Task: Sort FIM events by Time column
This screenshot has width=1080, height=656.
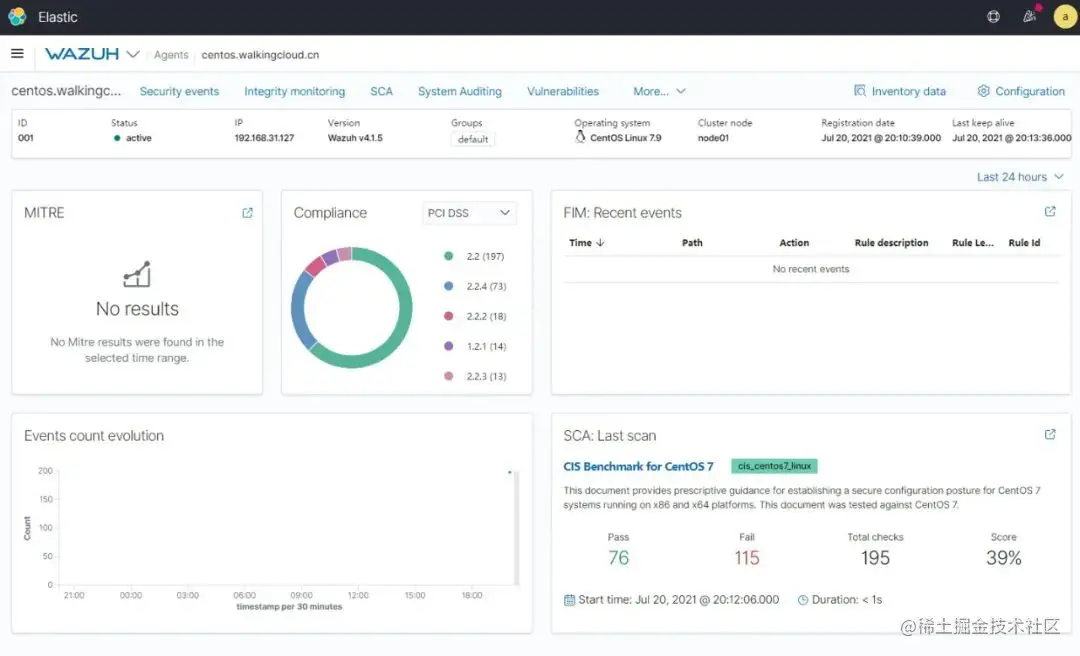Action: (587, 243)
